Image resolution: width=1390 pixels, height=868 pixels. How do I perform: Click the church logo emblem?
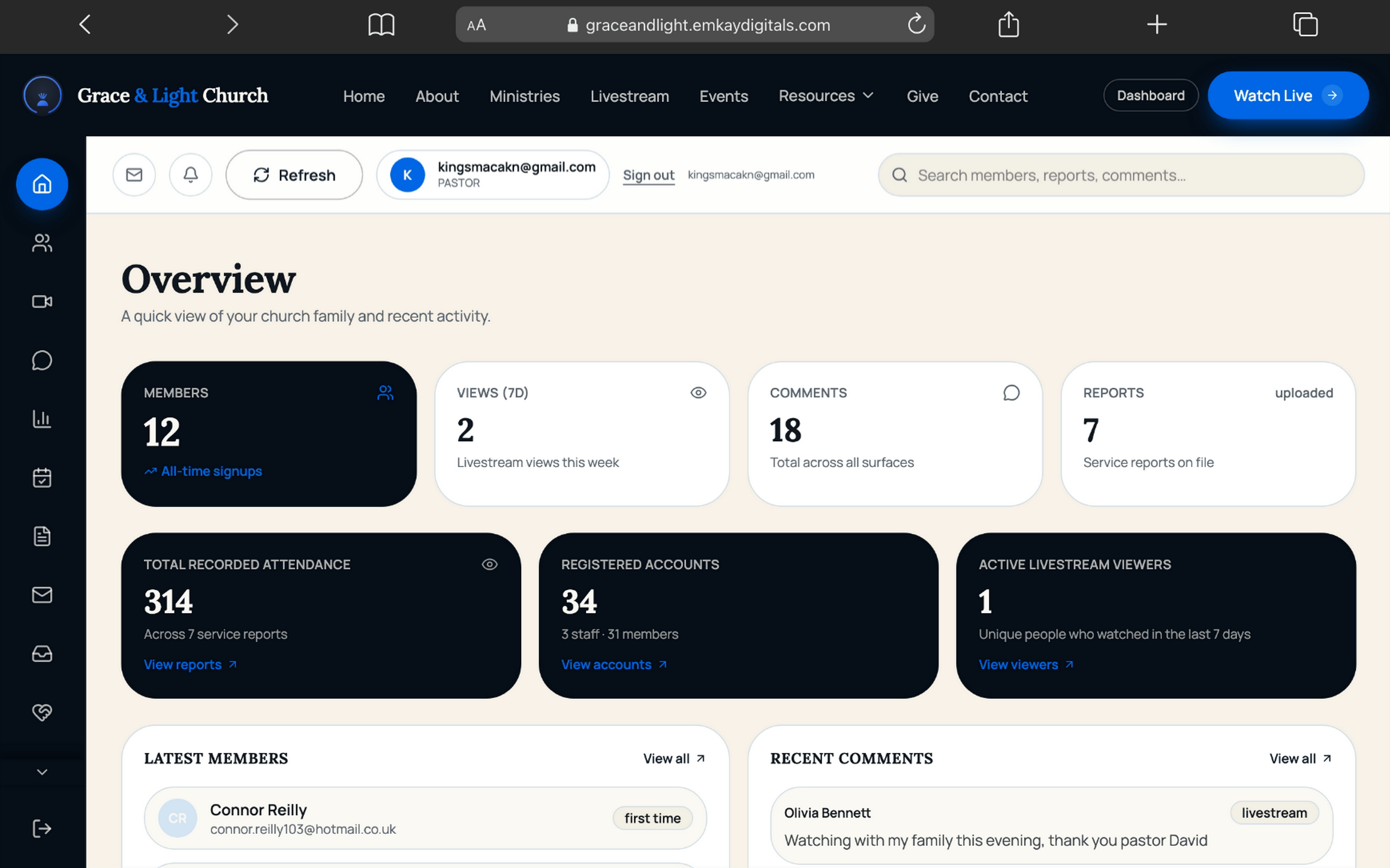click(x=43, y=95)
